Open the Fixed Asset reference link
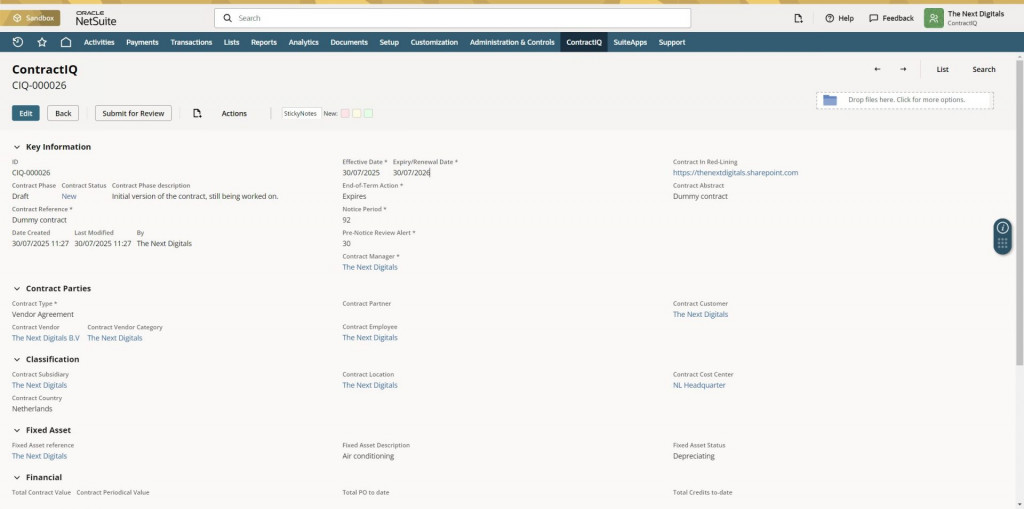This screenshot has width=1024, height=509. 39,456
